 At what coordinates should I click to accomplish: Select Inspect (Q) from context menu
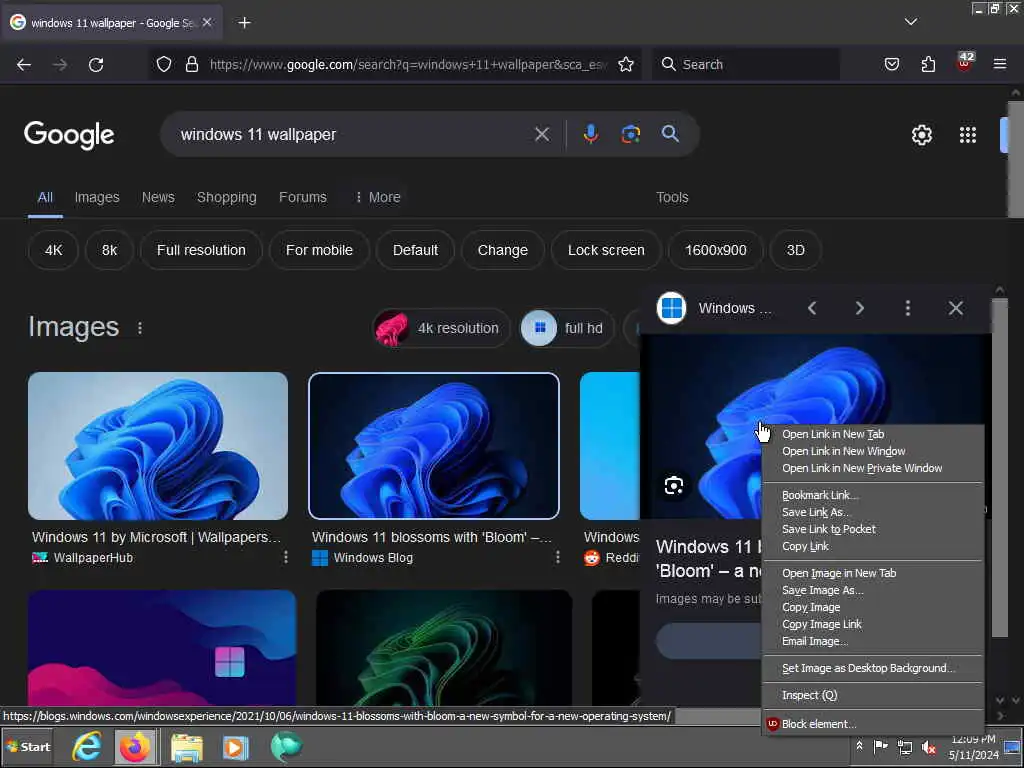(873, 696)
